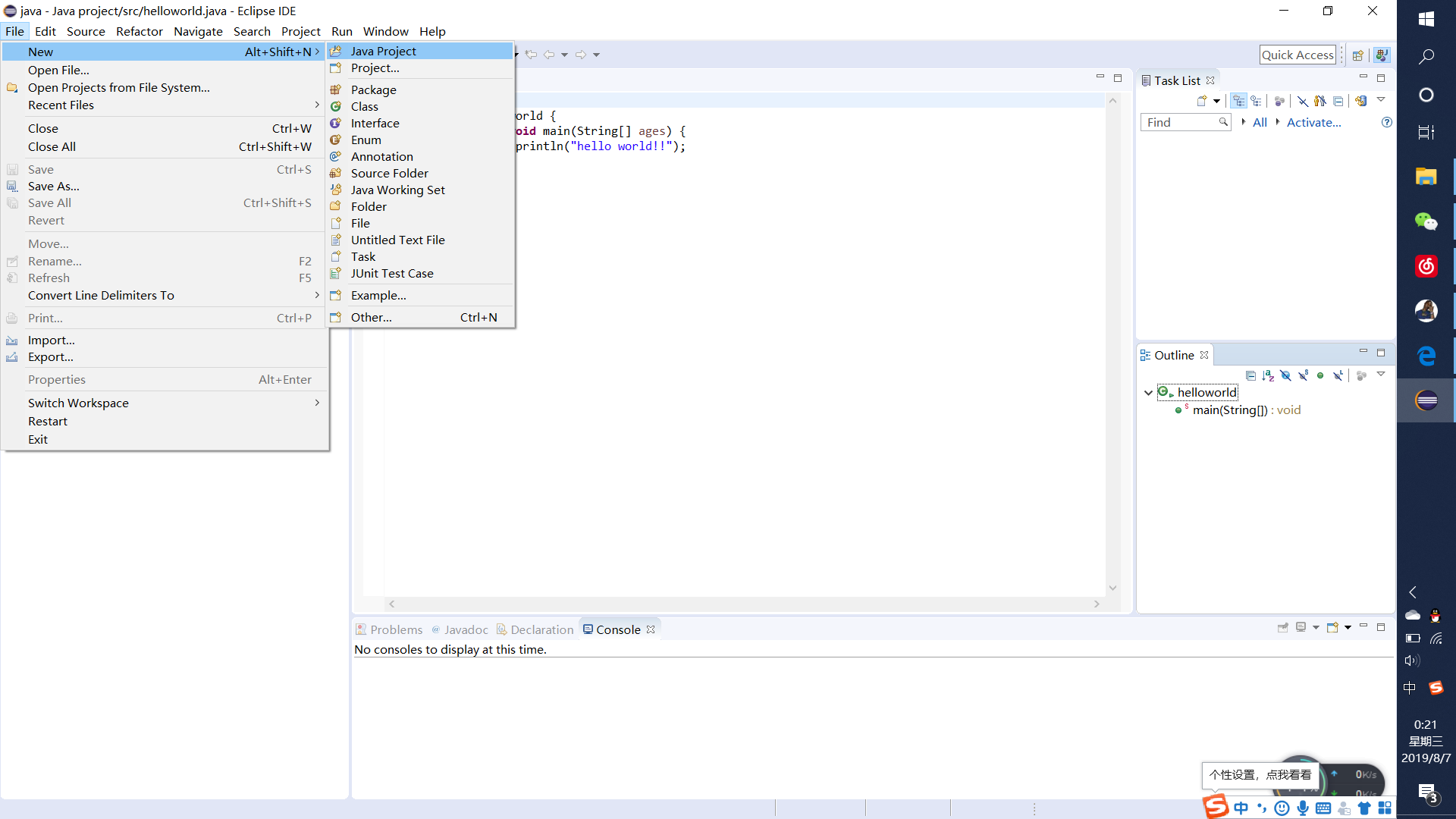
Task: Click Open Console icon
Action: click(x=1332, y=628)
